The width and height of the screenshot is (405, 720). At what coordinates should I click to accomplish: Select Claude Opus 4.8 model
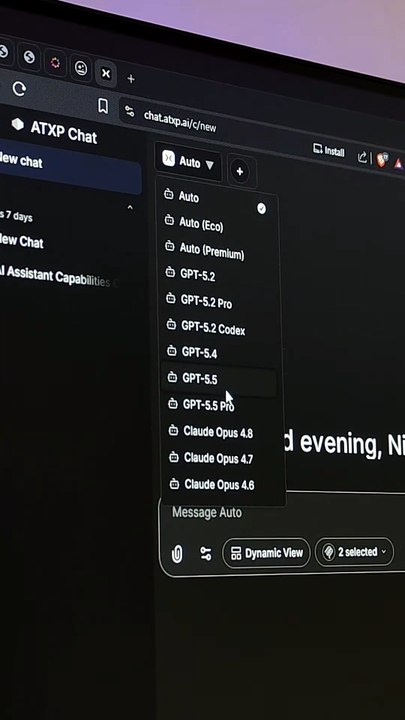pyautogui.click(x=222, y=432)
